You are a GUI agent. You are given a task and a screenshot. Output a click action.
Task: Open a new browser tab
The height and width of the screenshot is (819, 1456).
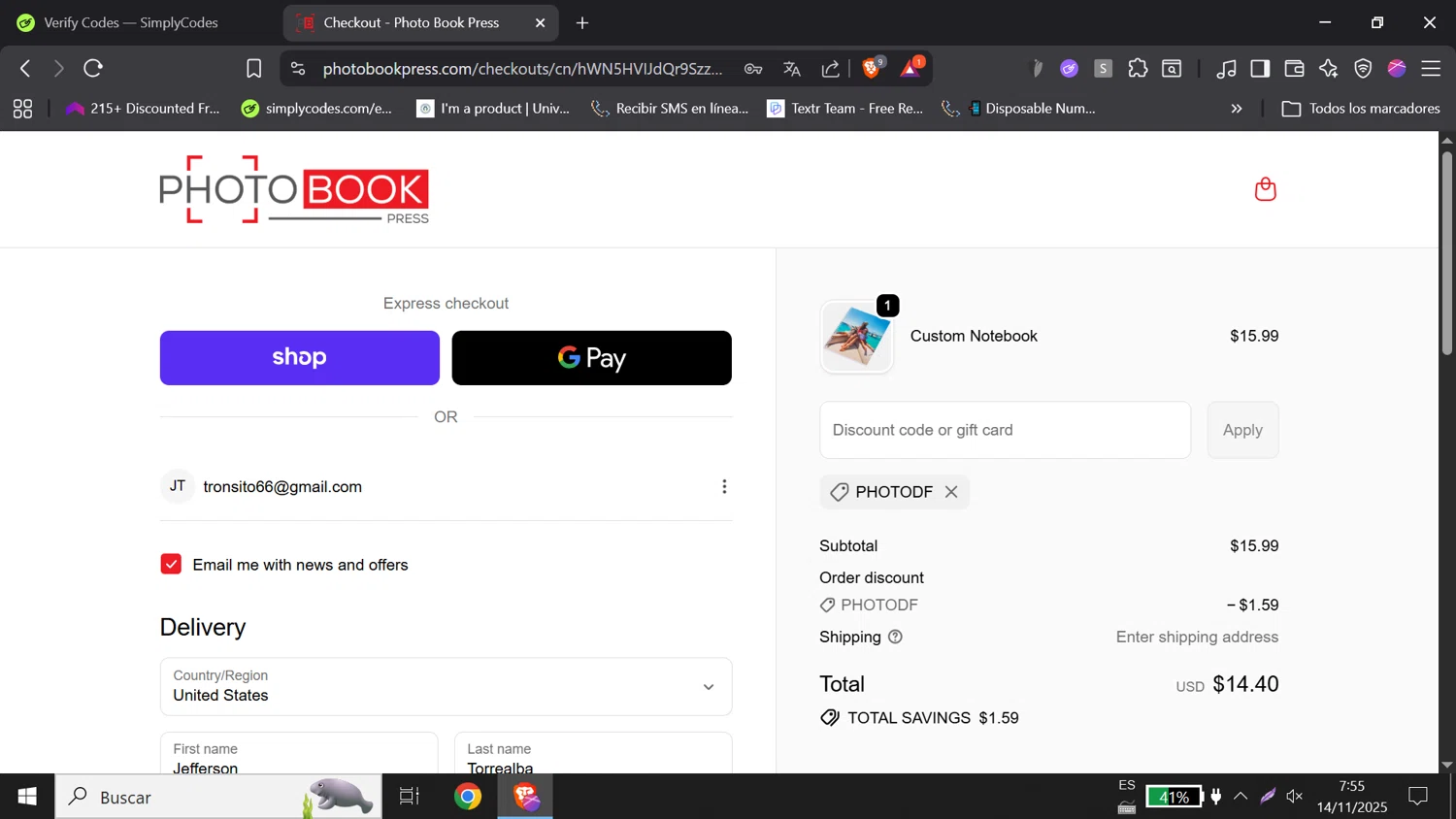[x=582, y=22]
